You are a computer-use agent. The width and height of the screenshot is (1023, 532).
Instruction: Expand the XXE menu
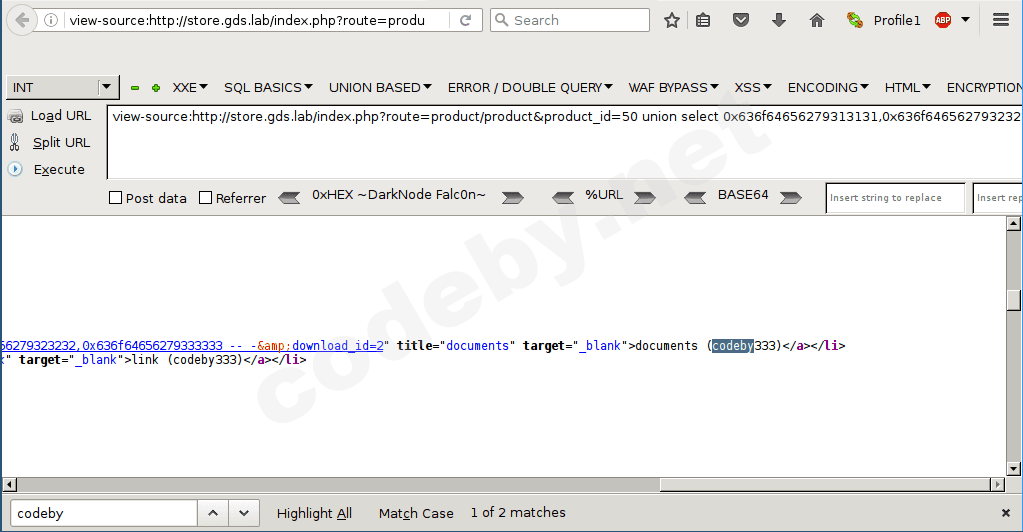click(190, 87)
